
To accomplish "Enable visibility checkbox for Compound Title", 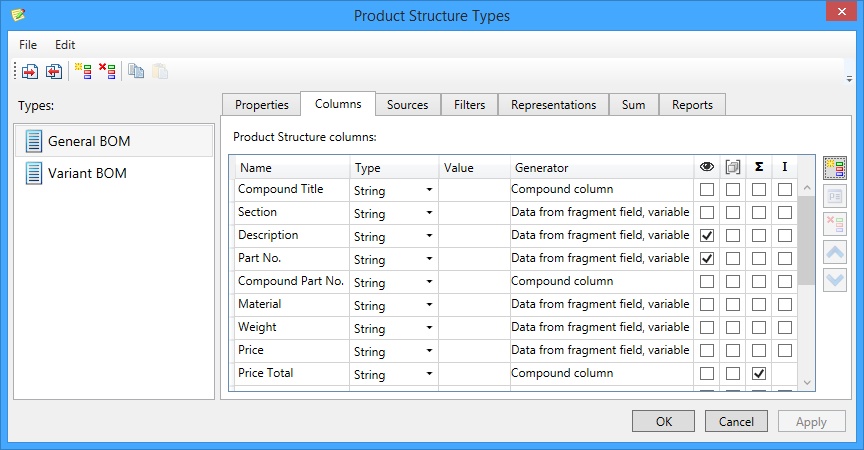I will coord(707,190).
